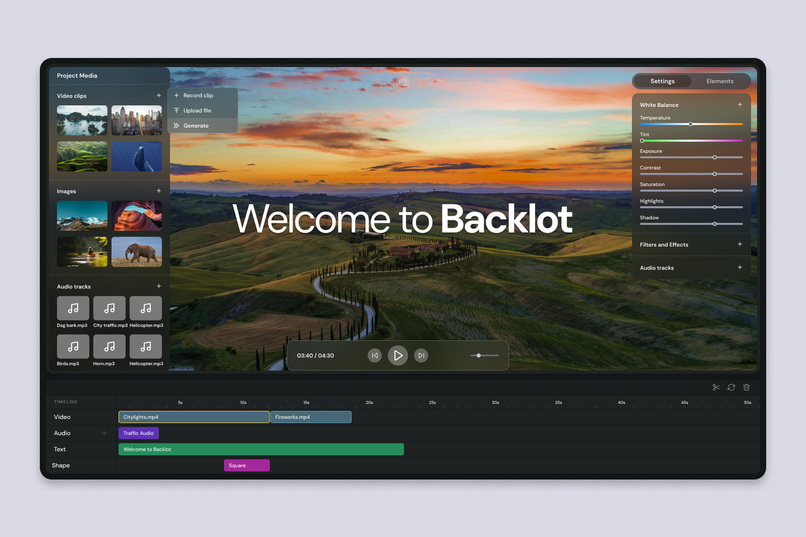
Task: Select Fireworks.mp4 clip in timeline
Action: [x=311, y=417]
